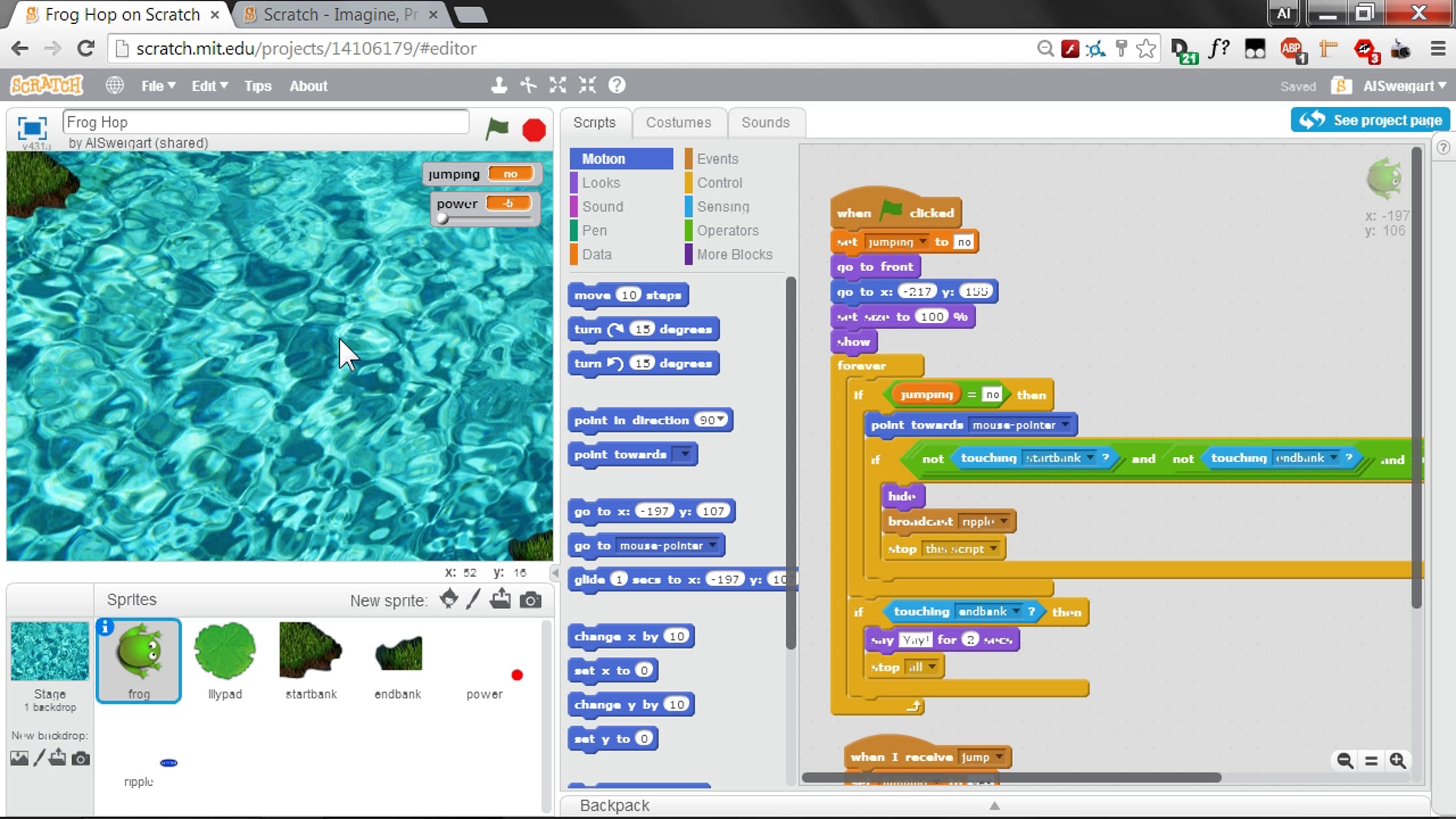Click See project page button
Viewport: 1456px width, 819px height.
(1370, 120)
